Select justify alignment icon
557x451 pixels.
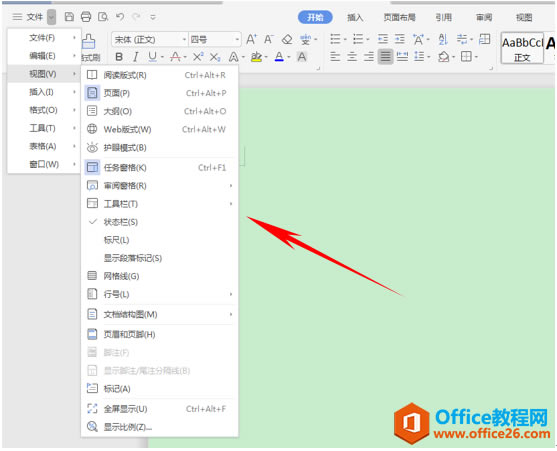[x=385, y=56]
